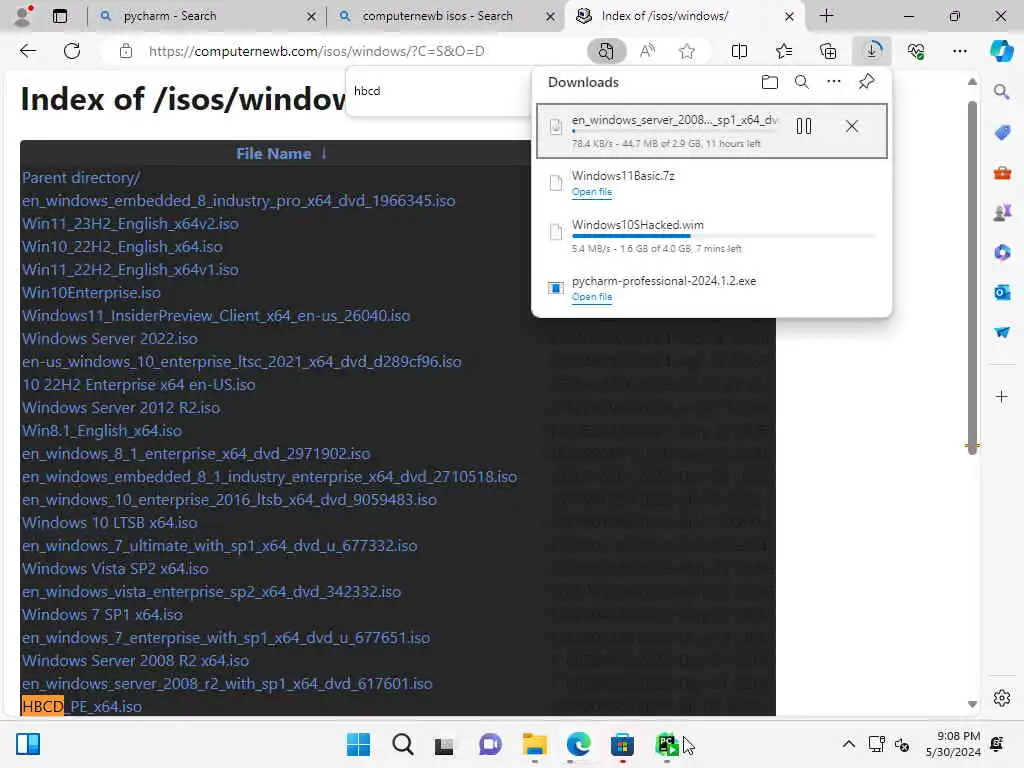Open the downloads folder icon
This screenshot has width=1024, height=768.
(x=770, y=82)
